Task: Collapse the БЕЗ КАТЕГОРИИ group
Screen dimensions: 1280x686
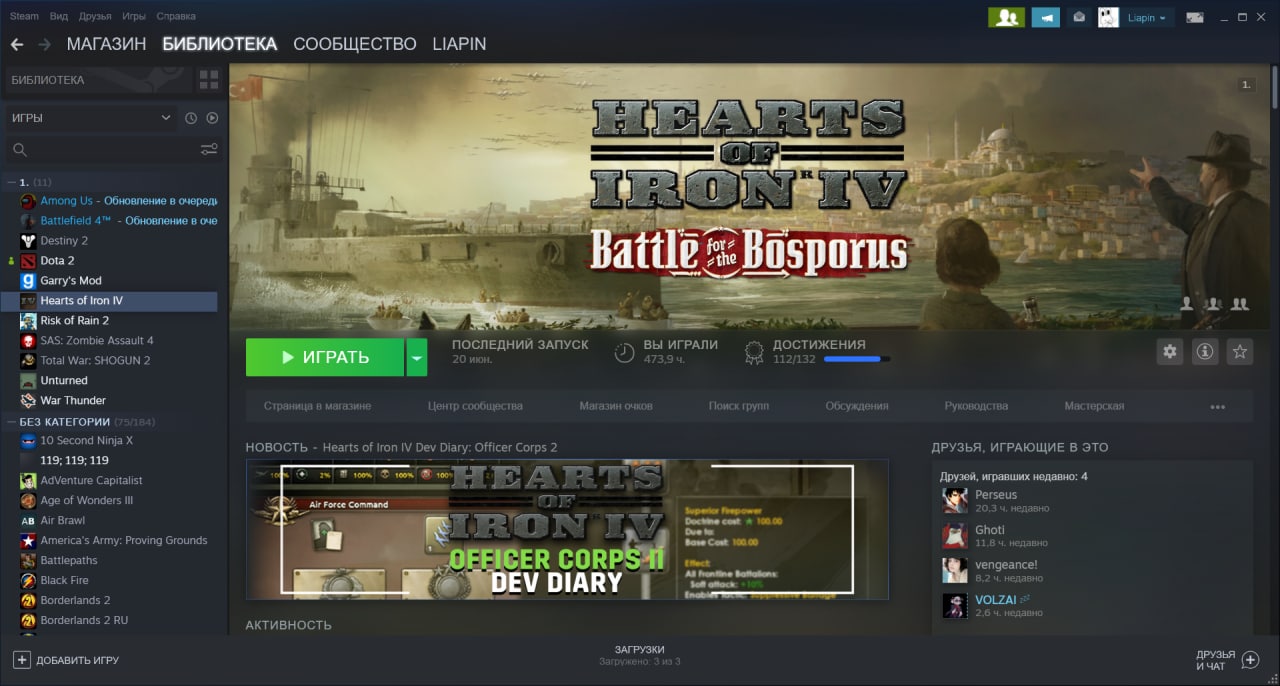Action: click(x=11, y=422)
